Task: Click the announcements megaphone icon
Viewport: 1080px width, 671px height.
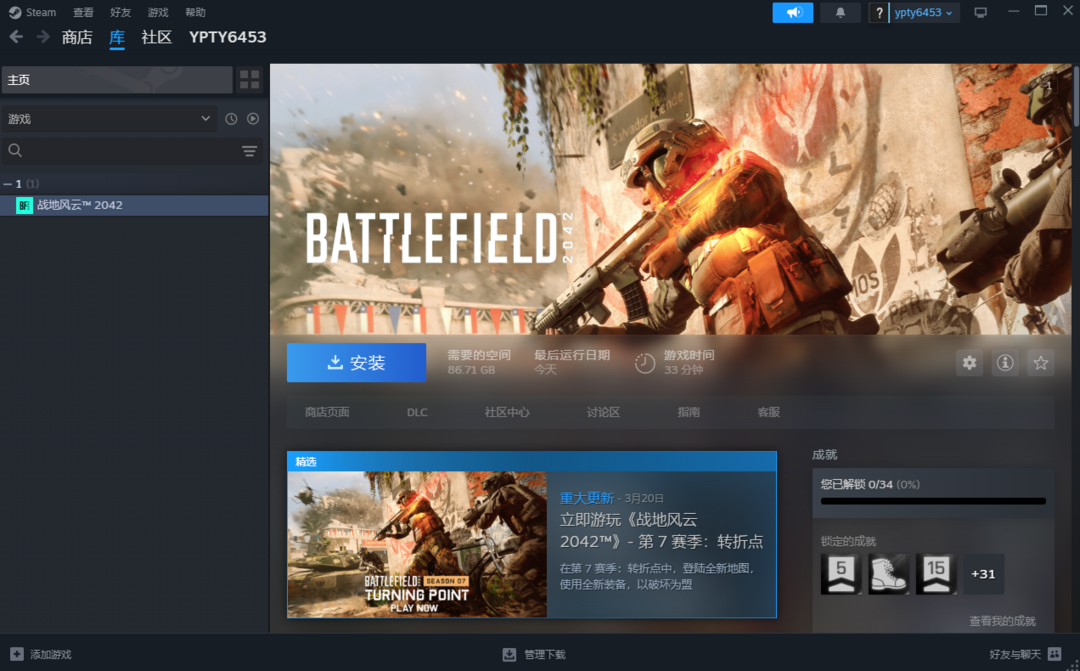Action: [x=793, y=12]
